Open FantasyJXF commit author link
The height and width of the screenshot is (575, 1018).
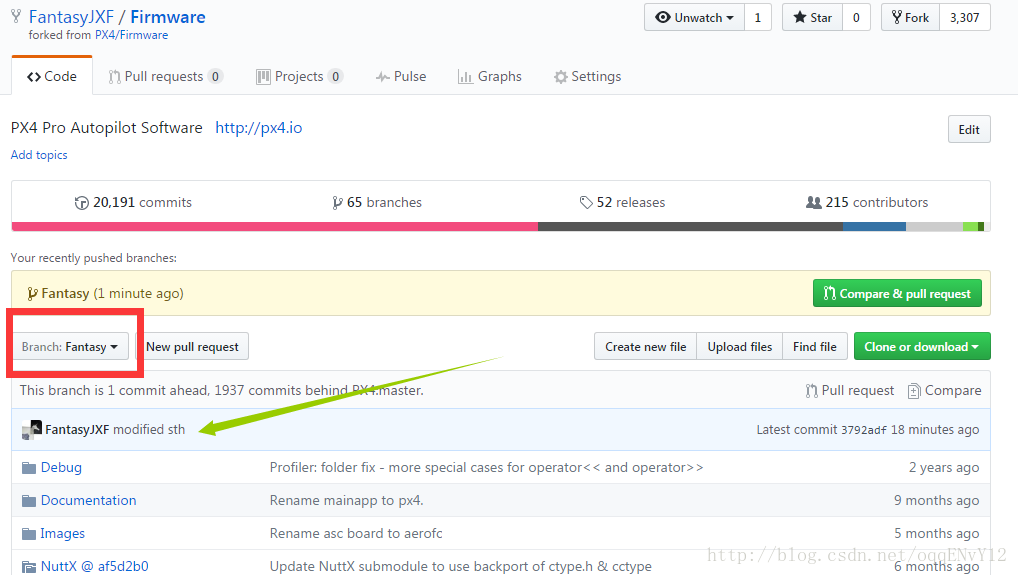pyautogui.click(x=77, y=430)
